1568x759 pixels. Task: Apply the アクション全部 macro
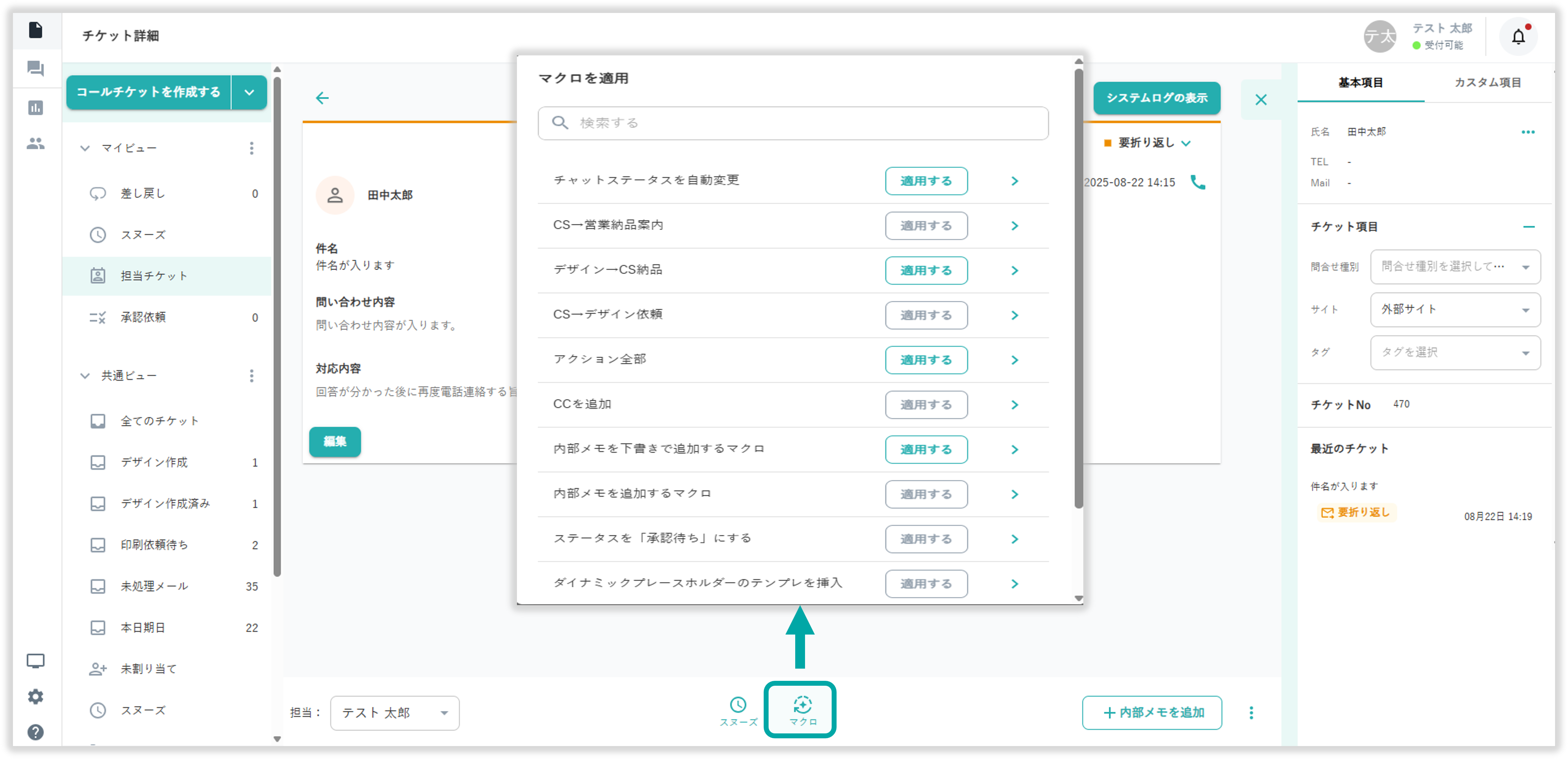pos(926,360)
